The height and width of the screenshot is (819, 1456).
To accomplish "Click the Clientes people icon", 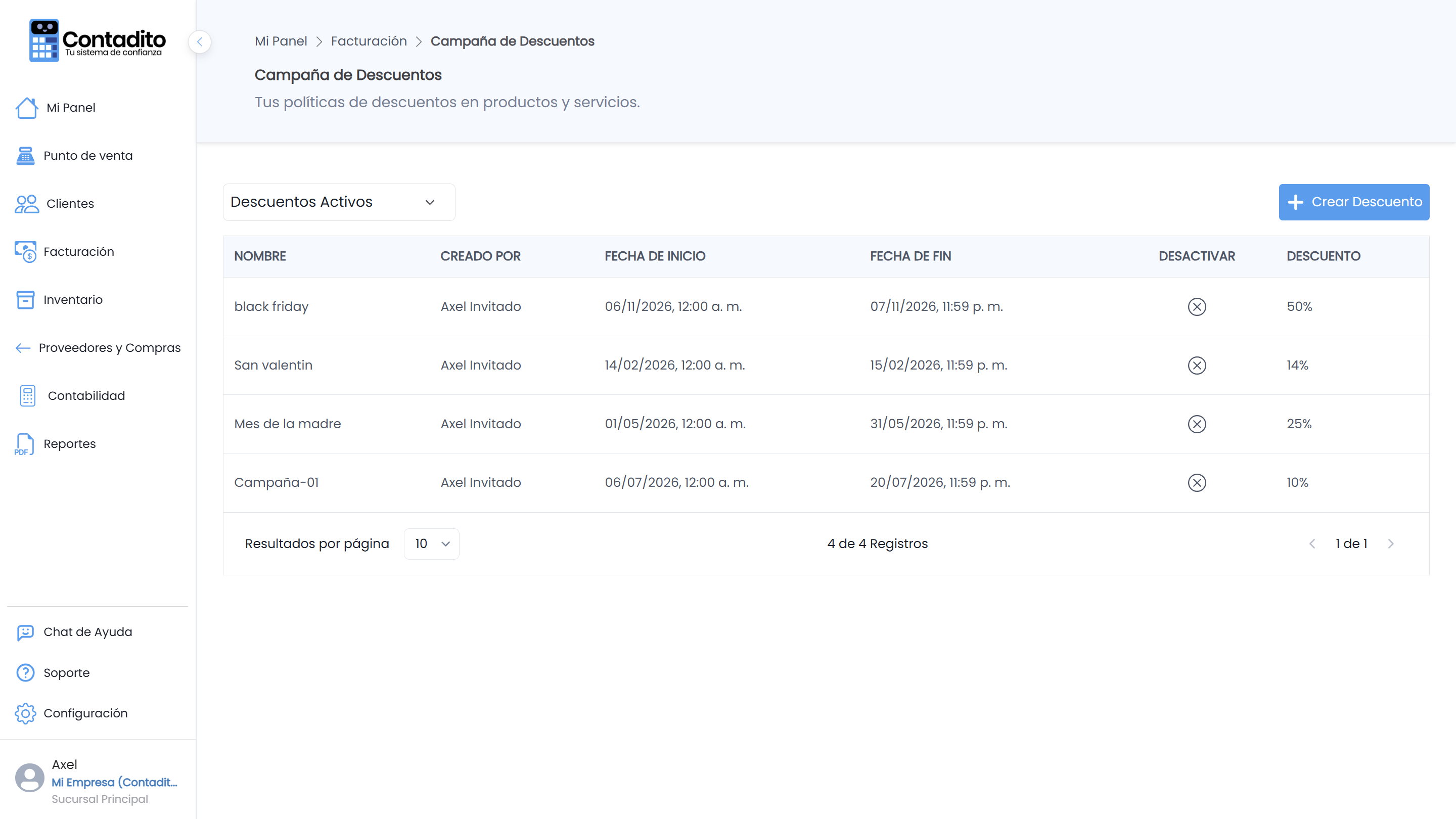I will point(27,204).
